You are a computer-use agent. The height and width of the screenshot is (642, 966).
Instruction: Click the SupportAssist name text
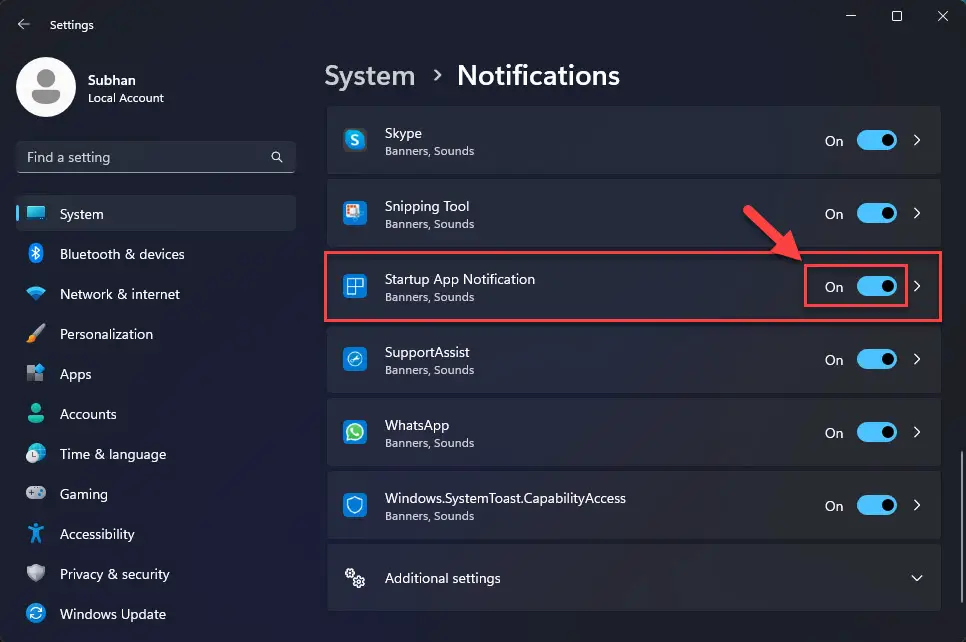pyautogui.click(x=427, y=352)
